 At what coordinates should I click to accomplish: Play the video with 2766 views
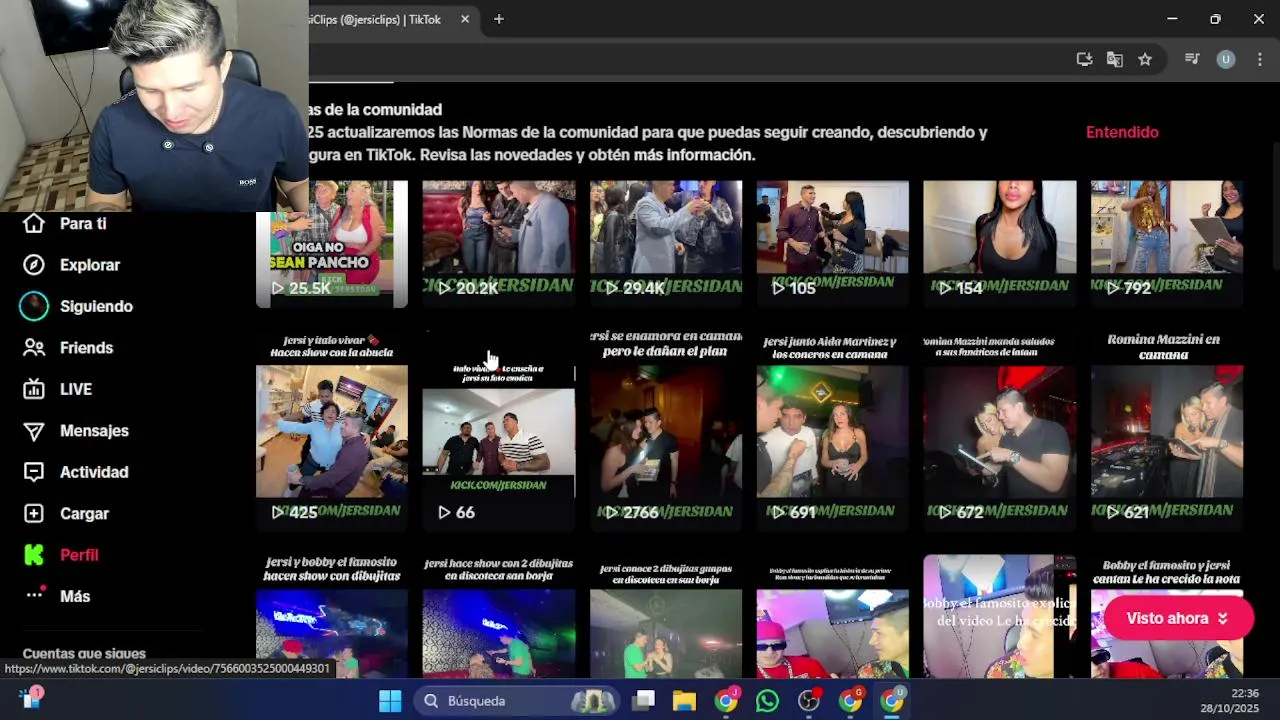666,430
